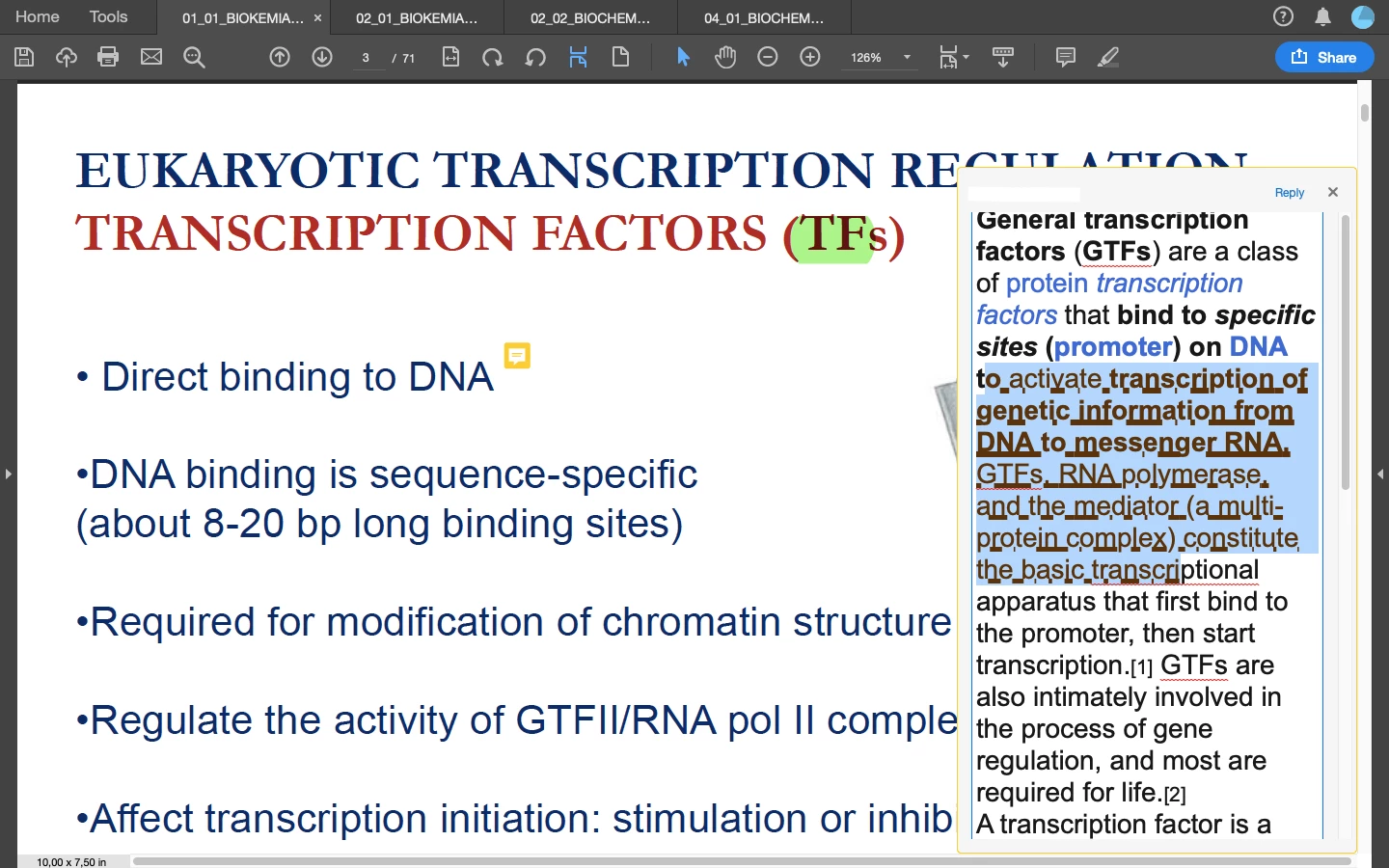
Task: Choose the selection arrow tool
Action: (683, 57)
